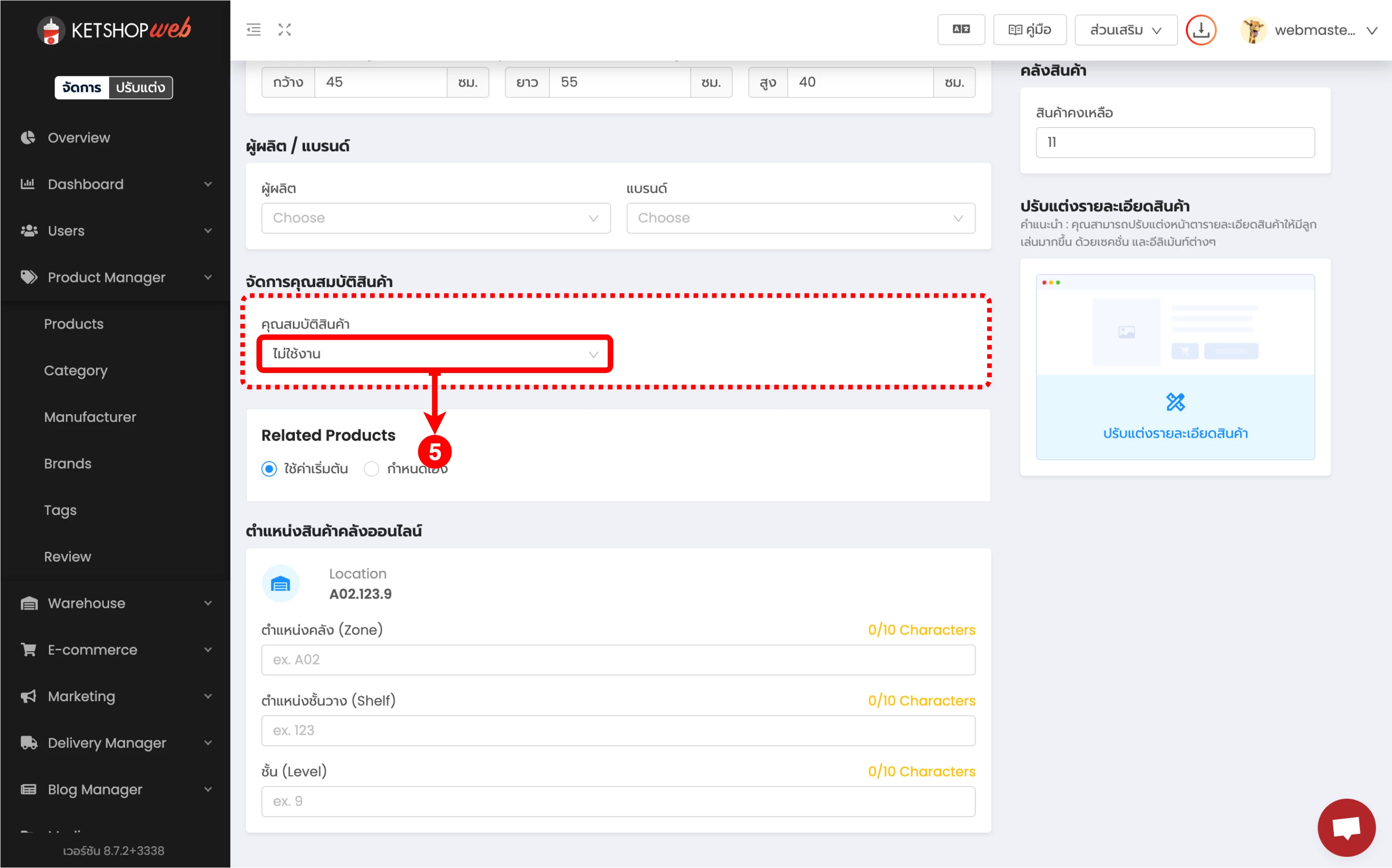Click the warehouse location icon
The height and width of the screenshot is (868, 1392).
[x=281, y=584]
